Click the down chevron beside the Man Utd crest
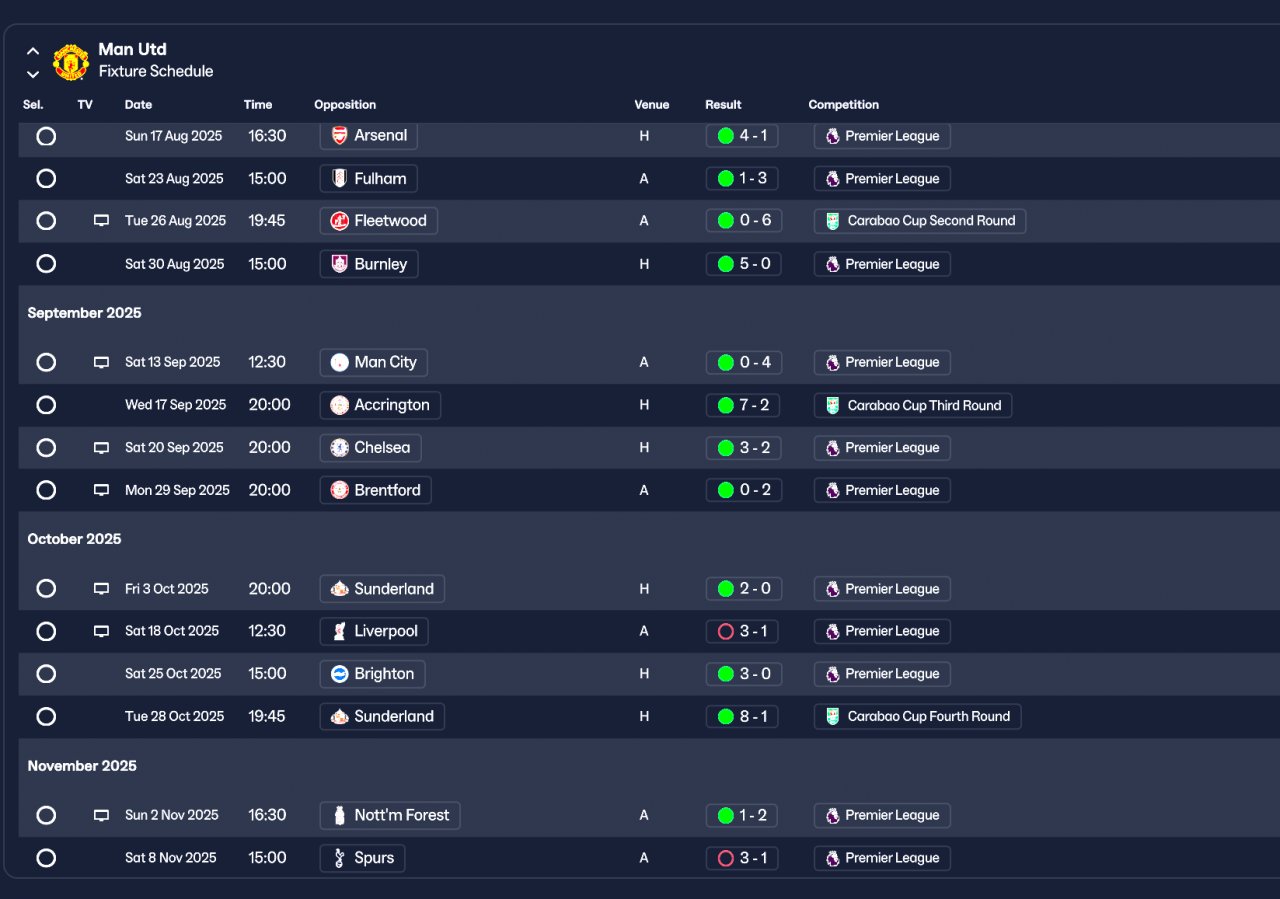 (33, 74)
